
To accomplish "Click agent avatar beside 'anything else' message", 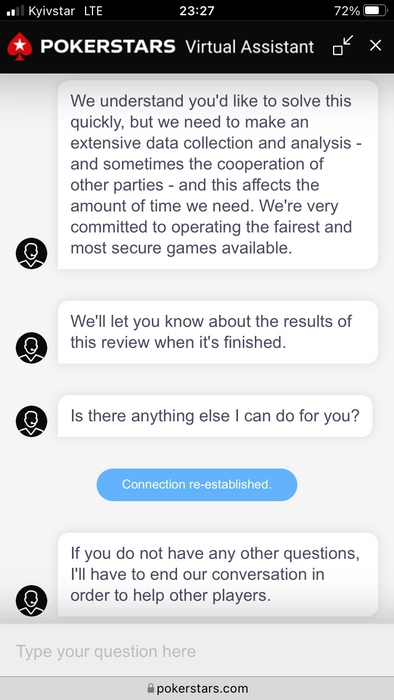I will 32,421.
